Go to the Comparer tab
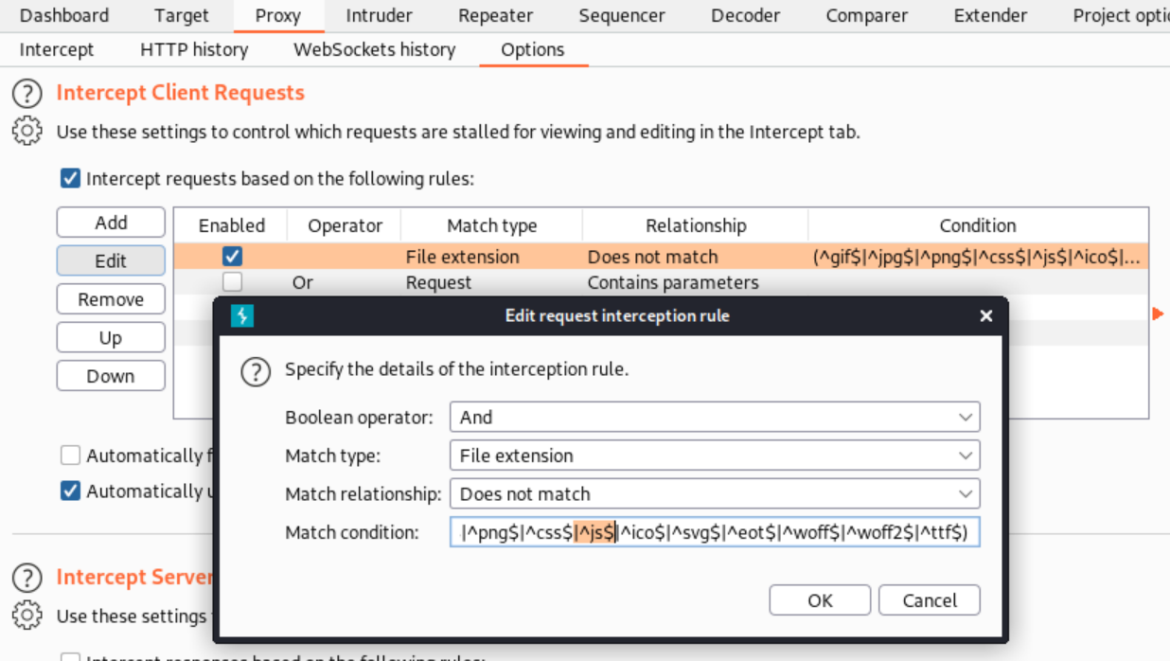 (x=866, y=16)
